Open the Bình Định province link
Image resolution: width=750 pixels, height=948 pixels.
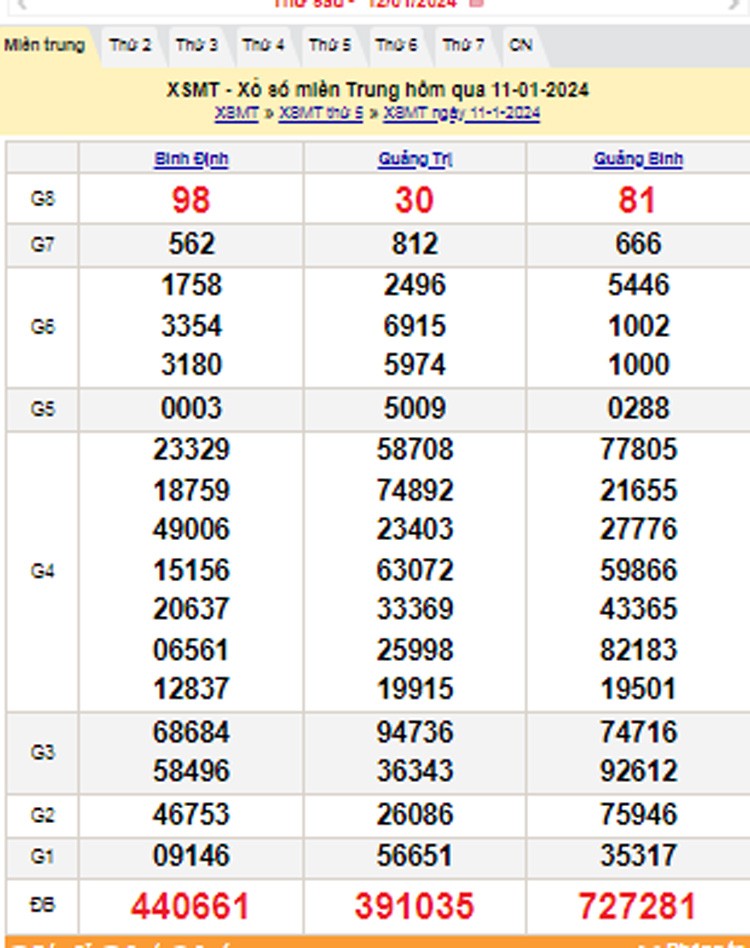click(191, 159)
